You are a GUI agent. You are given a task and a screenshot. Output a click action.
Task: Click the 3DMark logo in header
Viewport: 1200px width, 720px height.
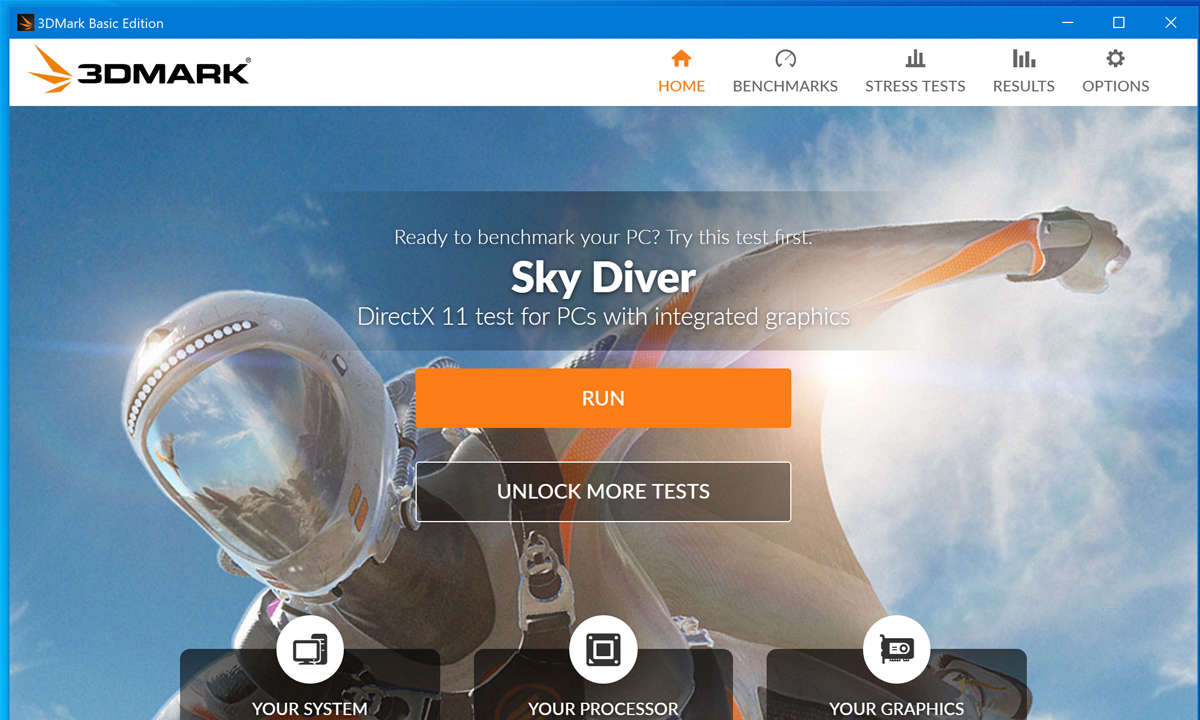click(x=139, y=70)
